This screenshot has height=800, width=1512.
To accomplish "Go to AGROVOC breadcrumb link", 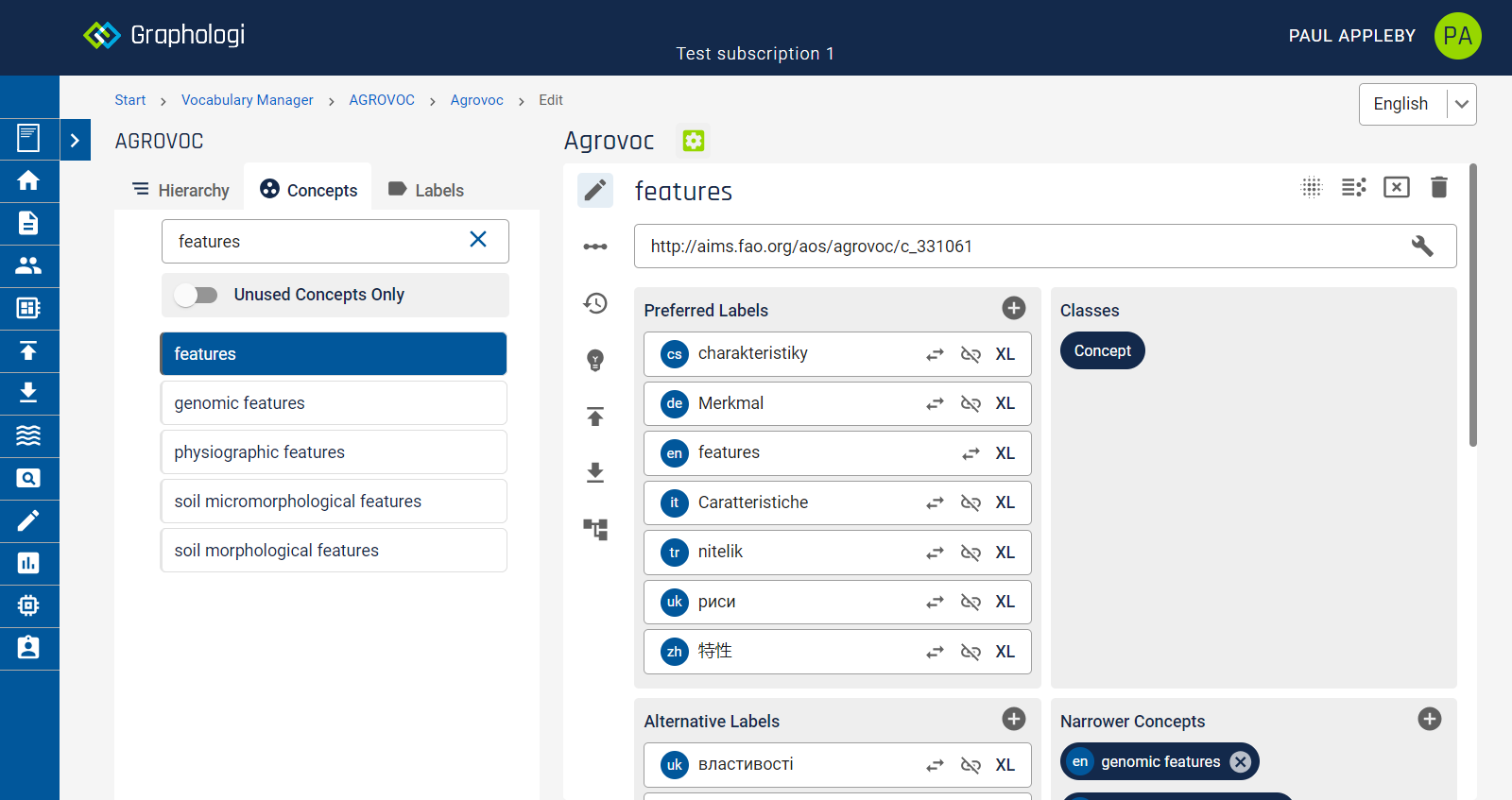I will [382, 100].
